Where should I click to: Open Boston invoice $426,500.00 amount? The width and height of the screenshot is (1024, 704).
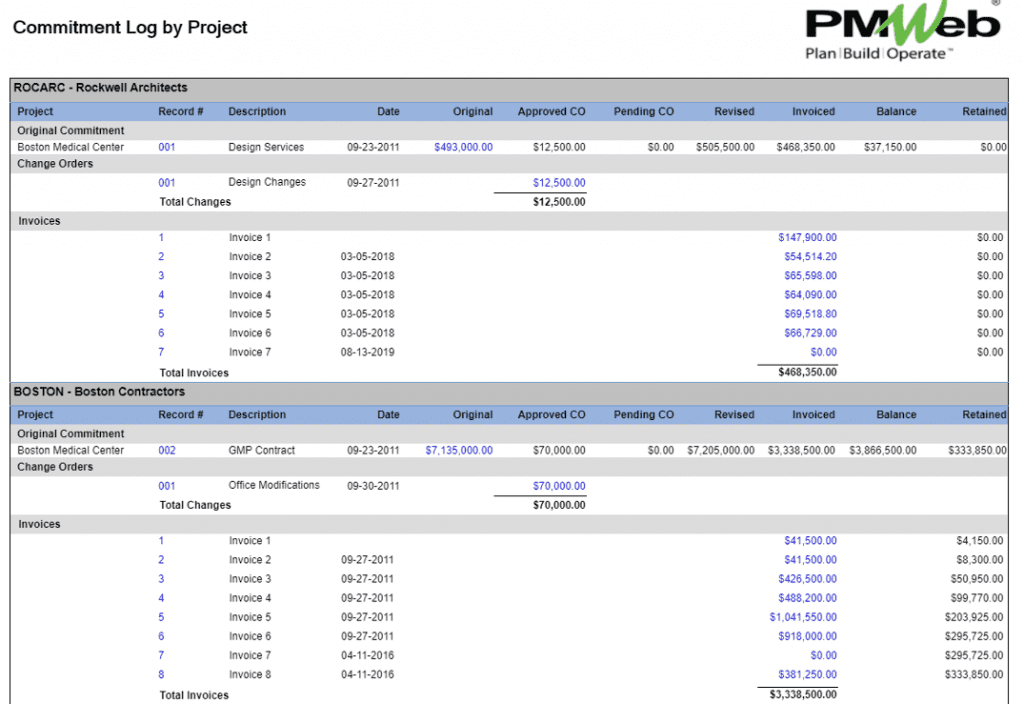pos(807,579)
